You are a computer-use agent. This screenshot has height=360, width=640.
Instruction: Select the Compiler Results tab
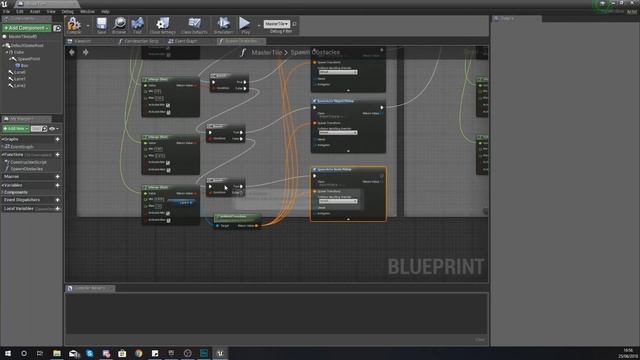pos(90,288)
